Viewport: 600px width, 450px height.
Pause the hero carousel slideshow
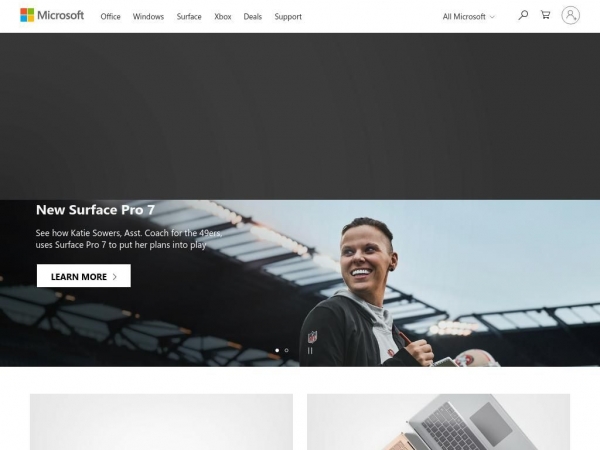pos(310,351)
